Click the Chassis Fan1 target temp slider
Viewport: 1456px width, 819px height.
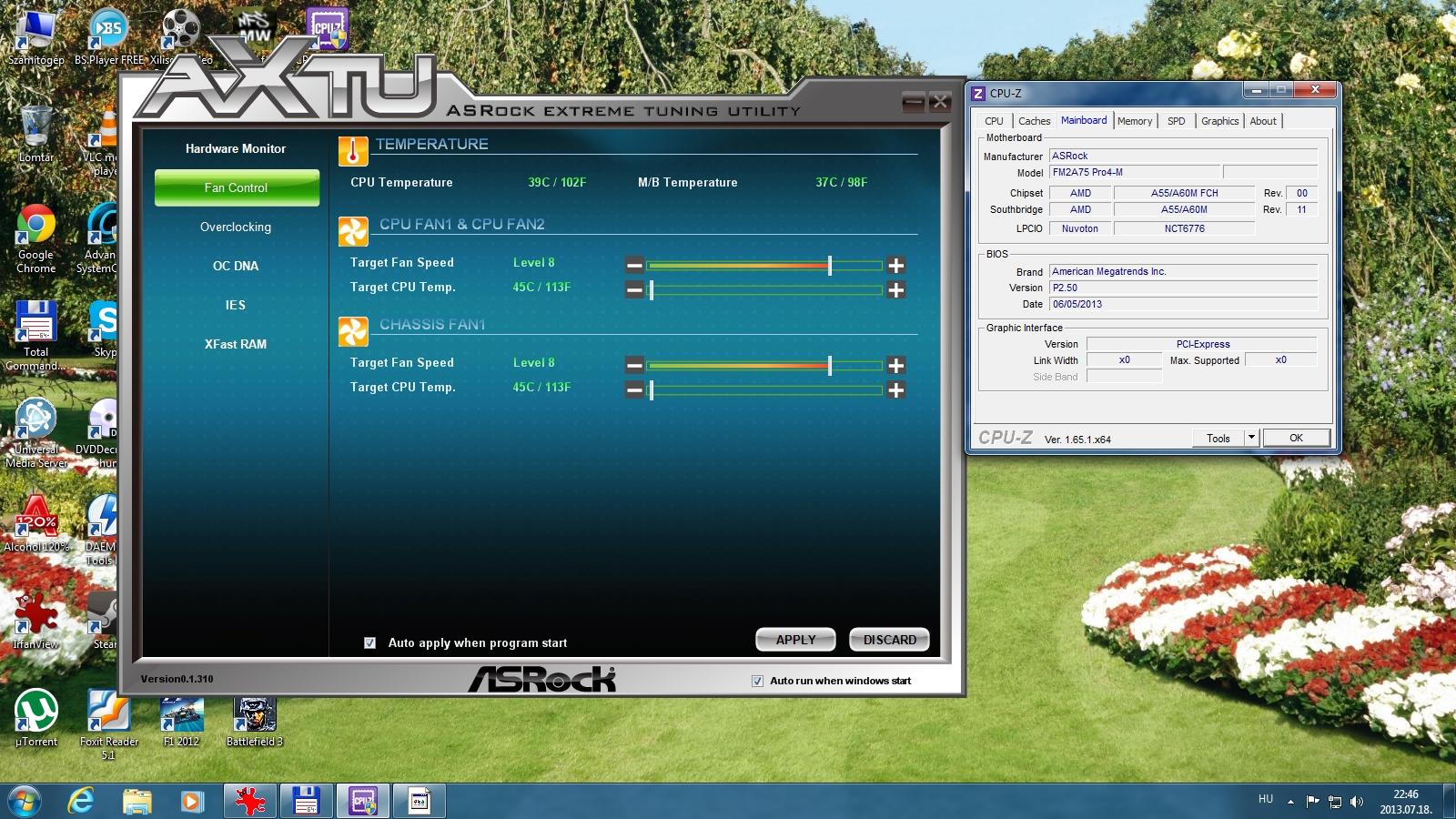(x=764, y=390)
